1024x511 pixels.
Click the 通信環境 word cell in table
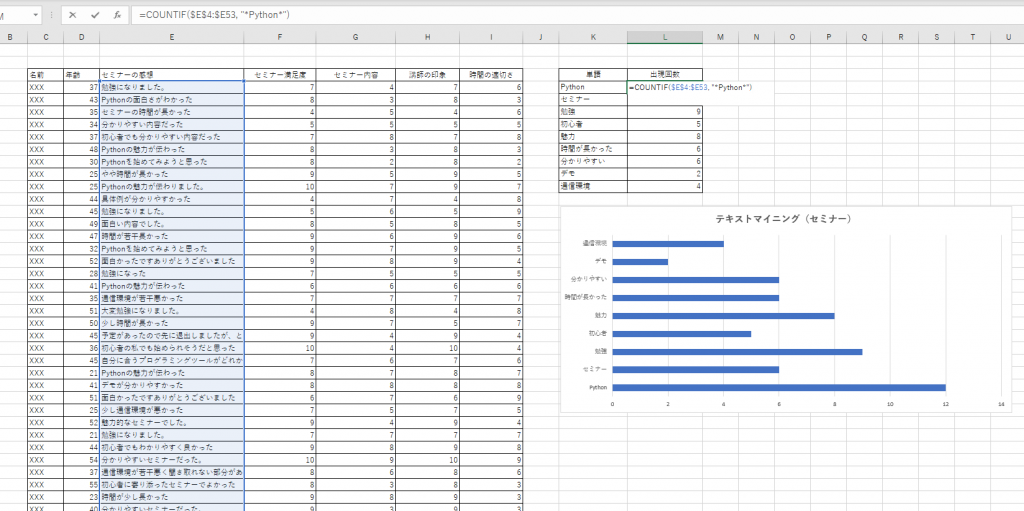tap(593, 186)
